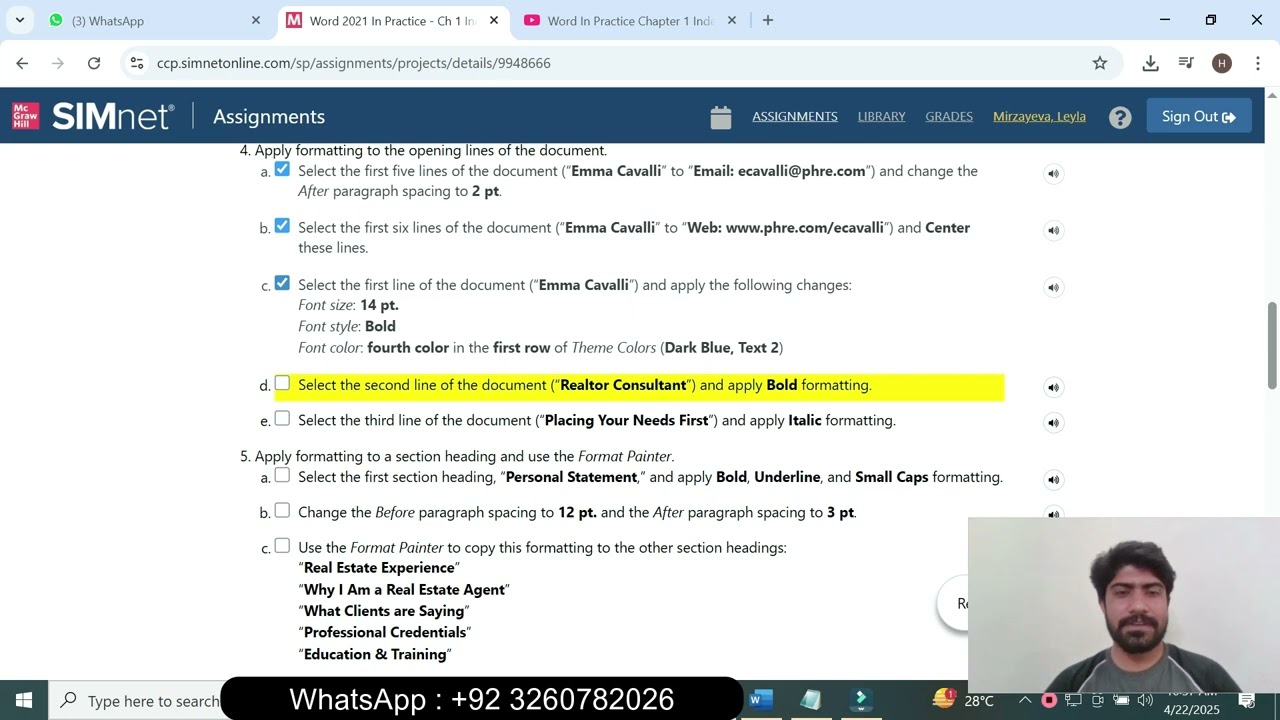Uncheck step 4b Center lines checkbox
The image size is (1280, 720).
[282, 226]
